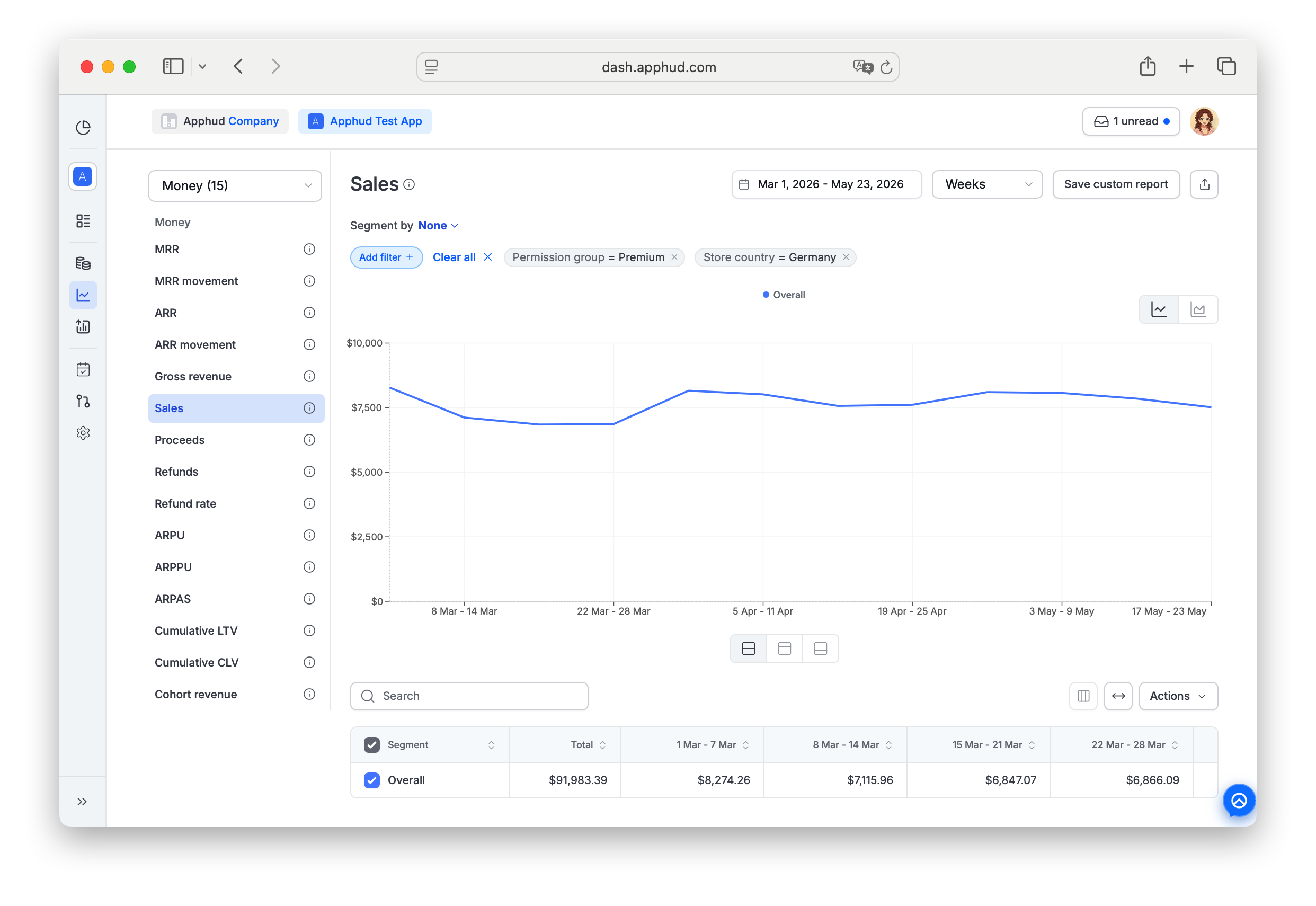Viewport: 1316px width, 906px height.
Task: Switch chart to area view icon
Action: click(x=1198, y=309)
